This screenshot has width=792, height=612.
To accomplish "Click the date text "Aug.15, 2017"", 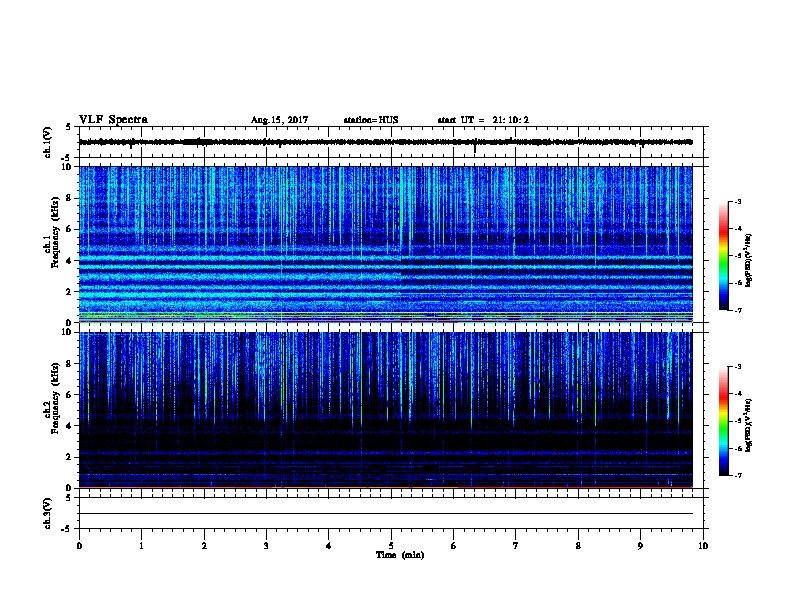I will (x=279, y=120).
